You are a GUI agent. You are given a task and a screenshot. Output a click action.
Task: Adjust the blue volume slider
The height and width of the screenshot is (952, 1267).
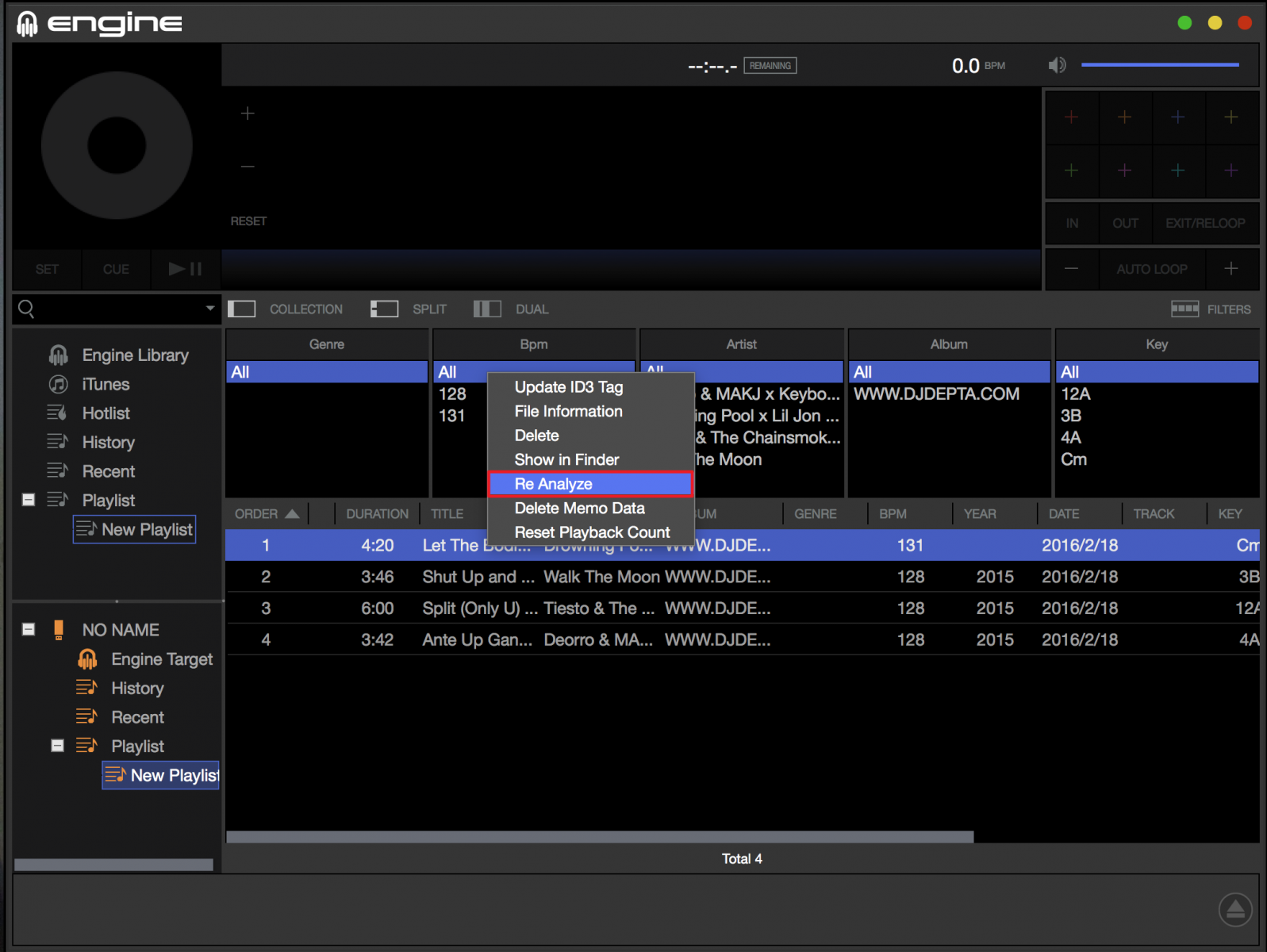[1159, 65]
